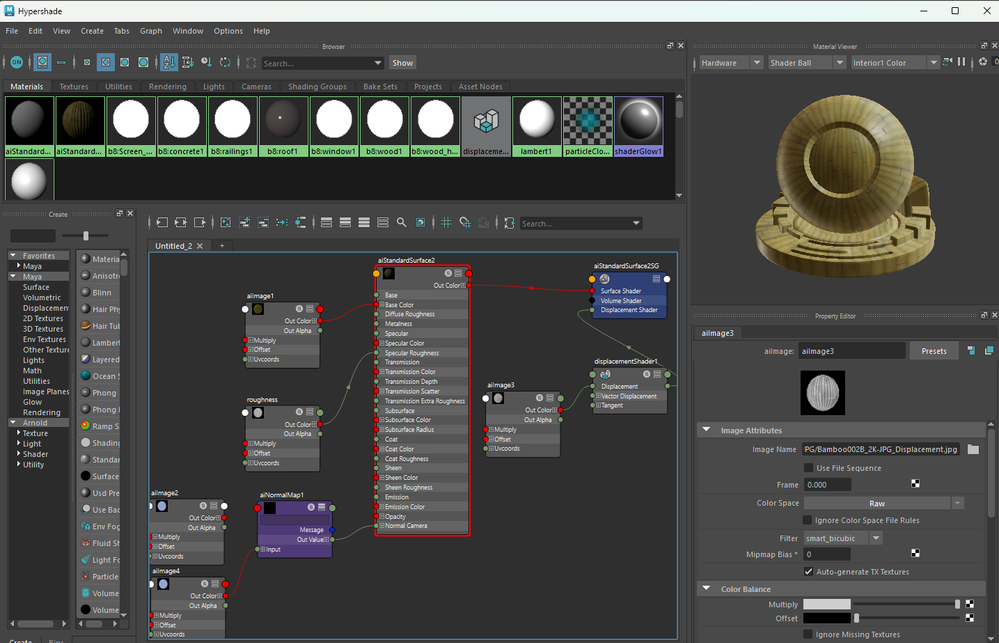Click the folder icon next to Image Name
This screenshot has height=643, width=999.
(973, 450)
